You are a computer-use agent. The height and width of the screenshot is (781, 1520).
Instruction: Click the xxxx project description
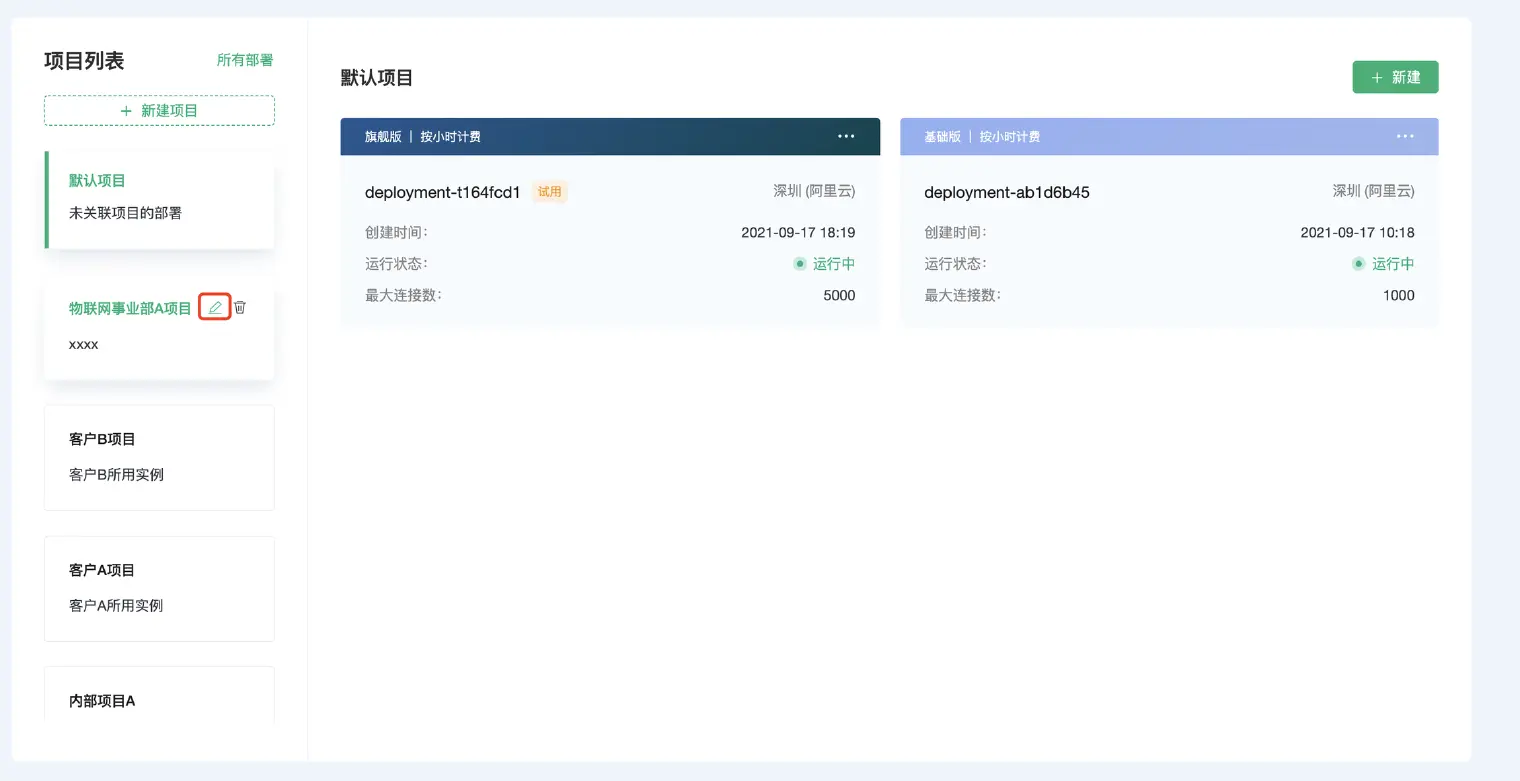click(84, 344)
